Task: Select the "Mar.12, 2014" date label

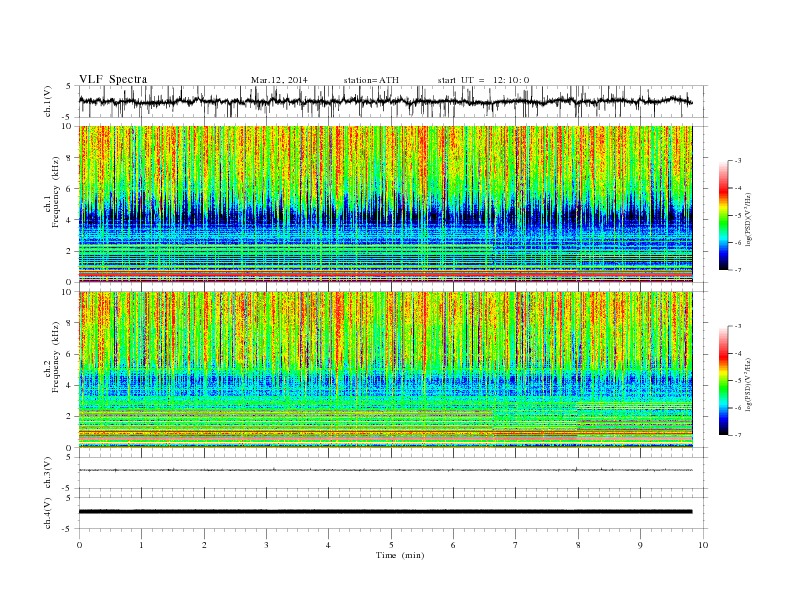Action: tap(279, 80)
